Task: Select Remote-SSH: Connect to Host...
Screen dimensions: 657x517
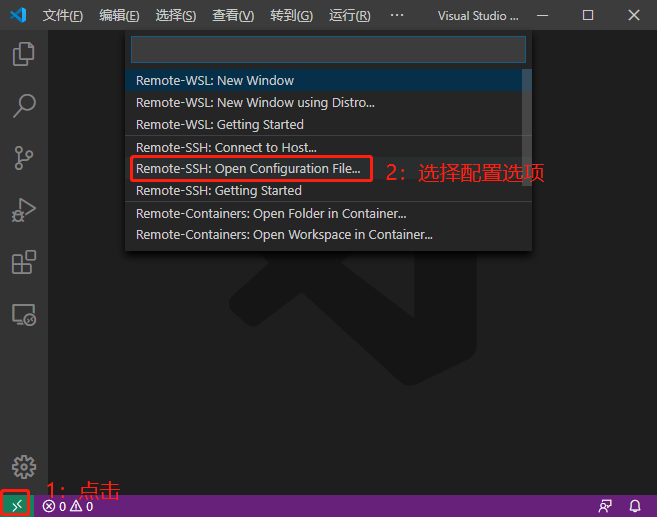Action: (x=324, y=147)
